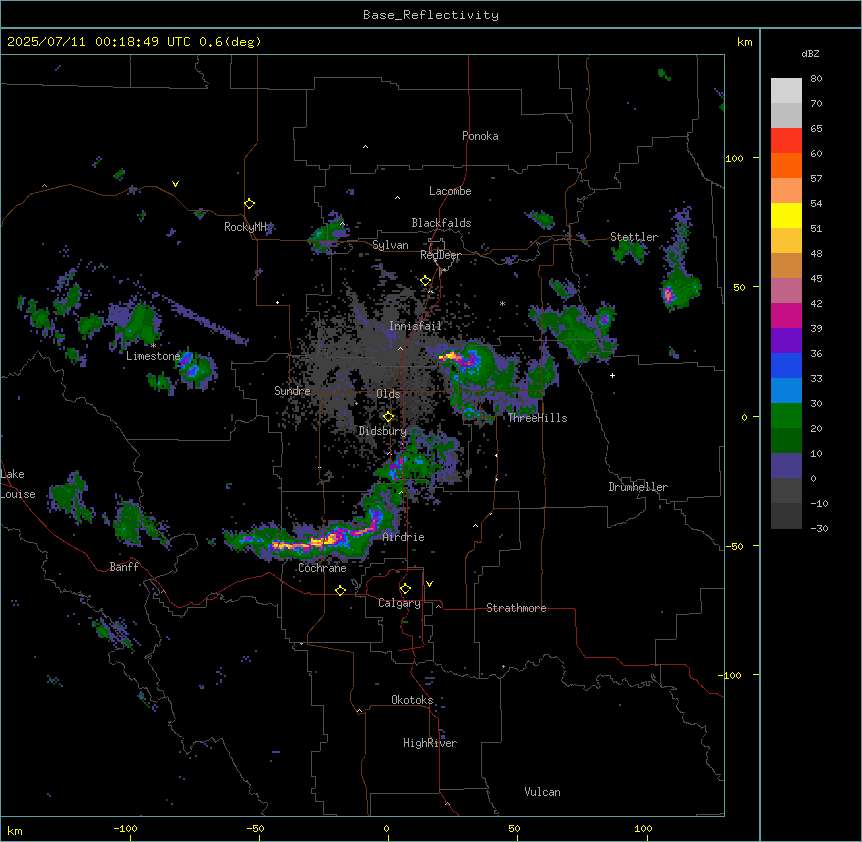Click the -30 value on dBZ legend
Screen dimensions: 862x842
[819, 528]
